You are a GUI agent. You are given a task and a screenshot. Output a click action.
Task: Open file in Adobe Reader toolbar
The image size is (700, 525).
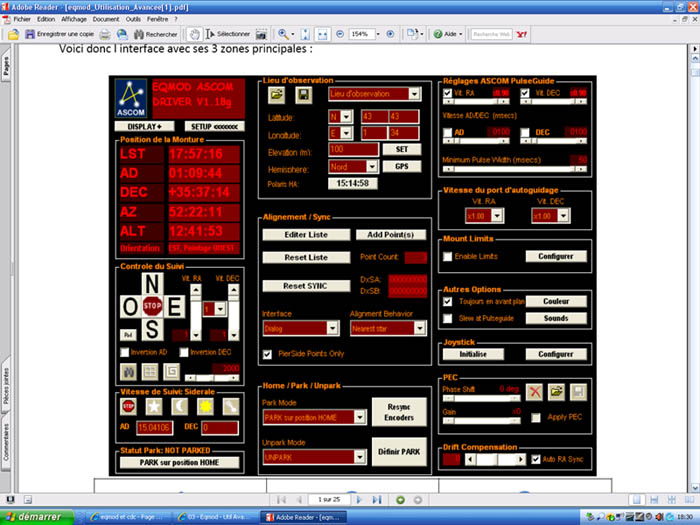click(13, 34)
